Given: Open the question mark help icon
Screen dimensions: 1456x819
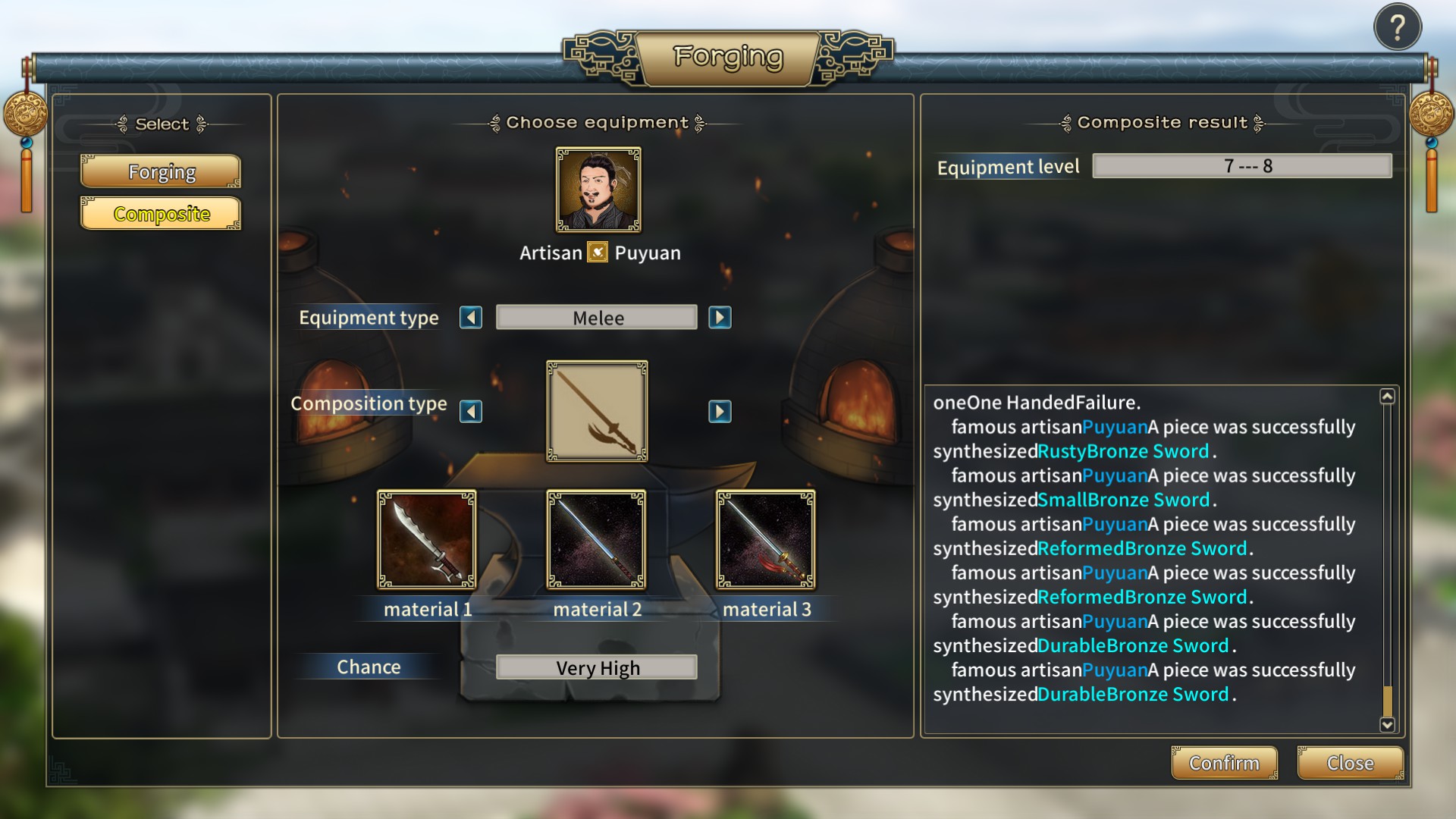Looking at the screenshot, I should coord(1397,27).
